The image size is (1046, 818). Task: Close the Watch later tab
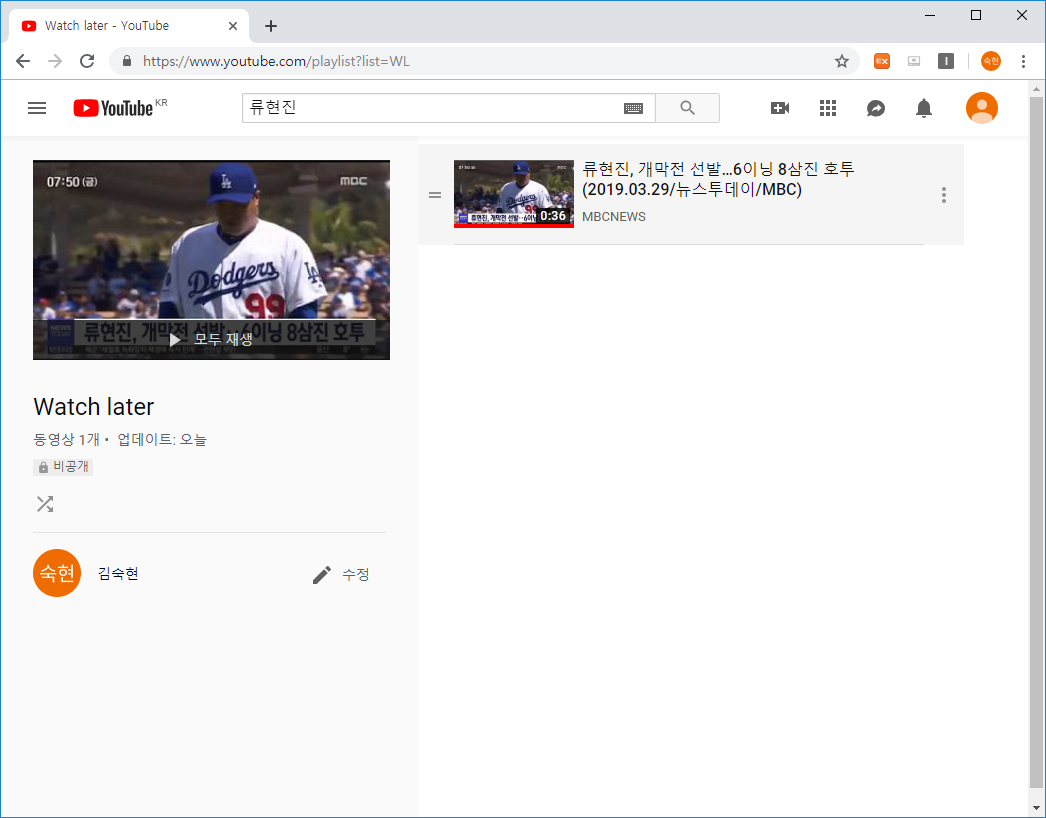(x=233, y=26)
